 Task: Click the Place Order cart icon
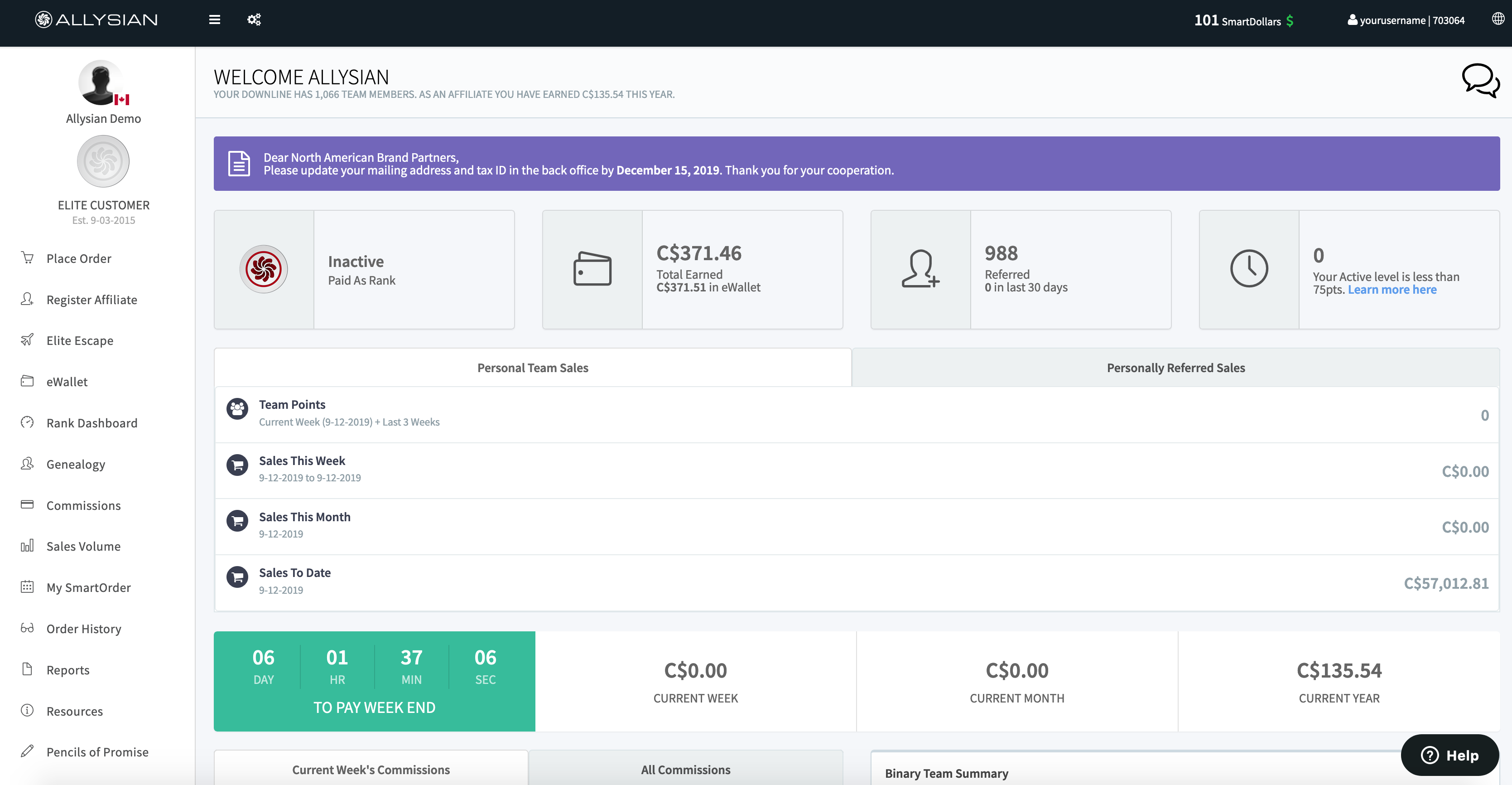point(27,258)
